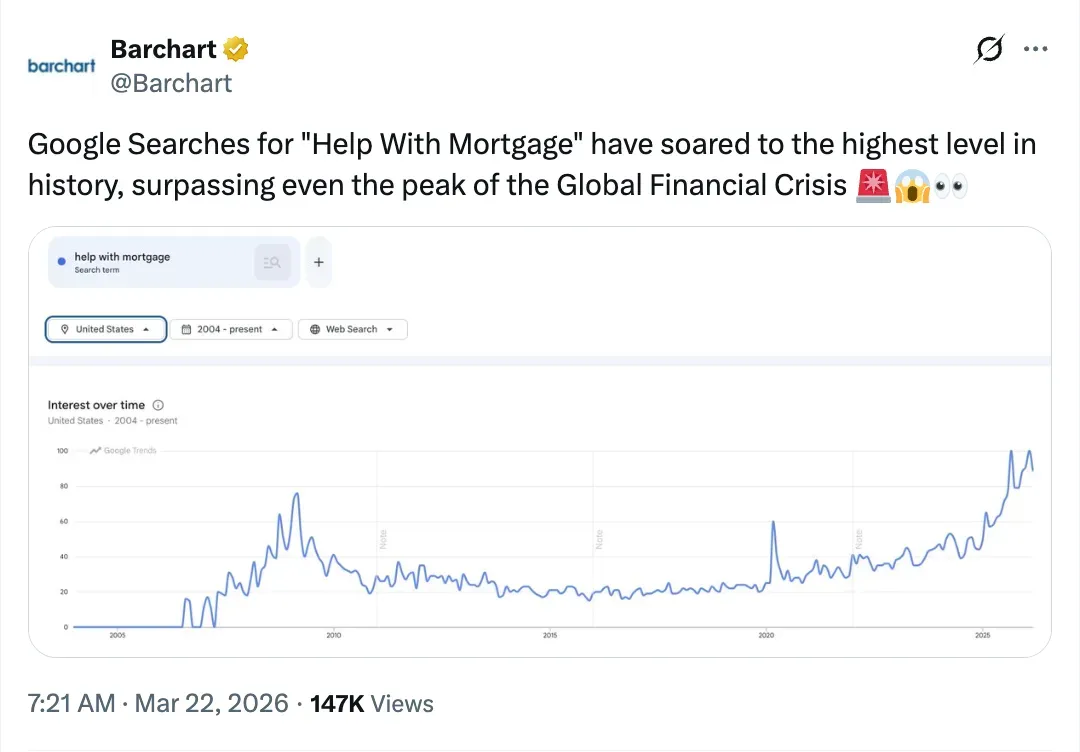Click the Note marker near 2016
The width and height of the screenshot is (1080, 752).
coord(600,539)
